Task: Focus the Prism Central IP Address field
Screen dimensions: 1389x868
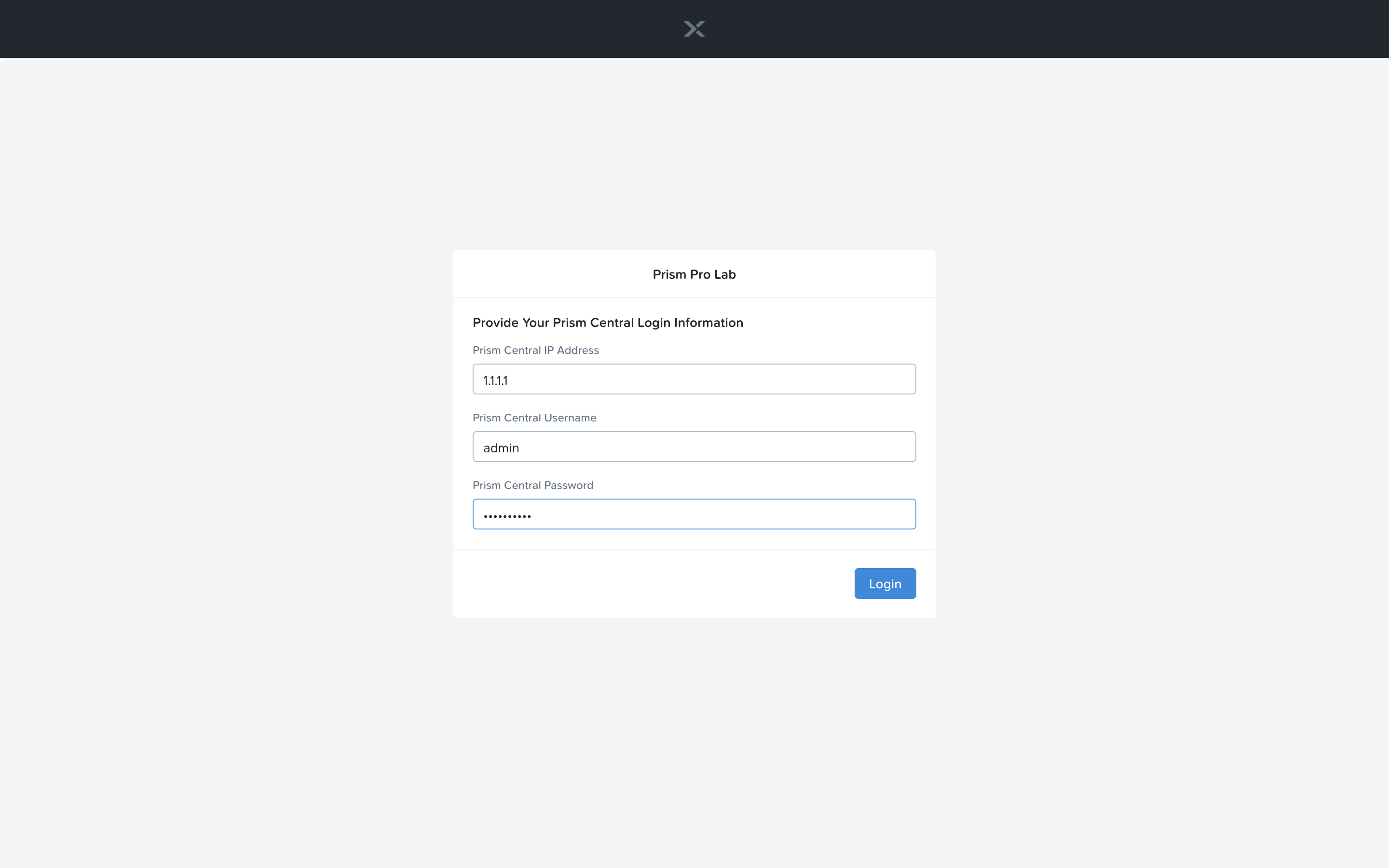Action: coord(694,379)
